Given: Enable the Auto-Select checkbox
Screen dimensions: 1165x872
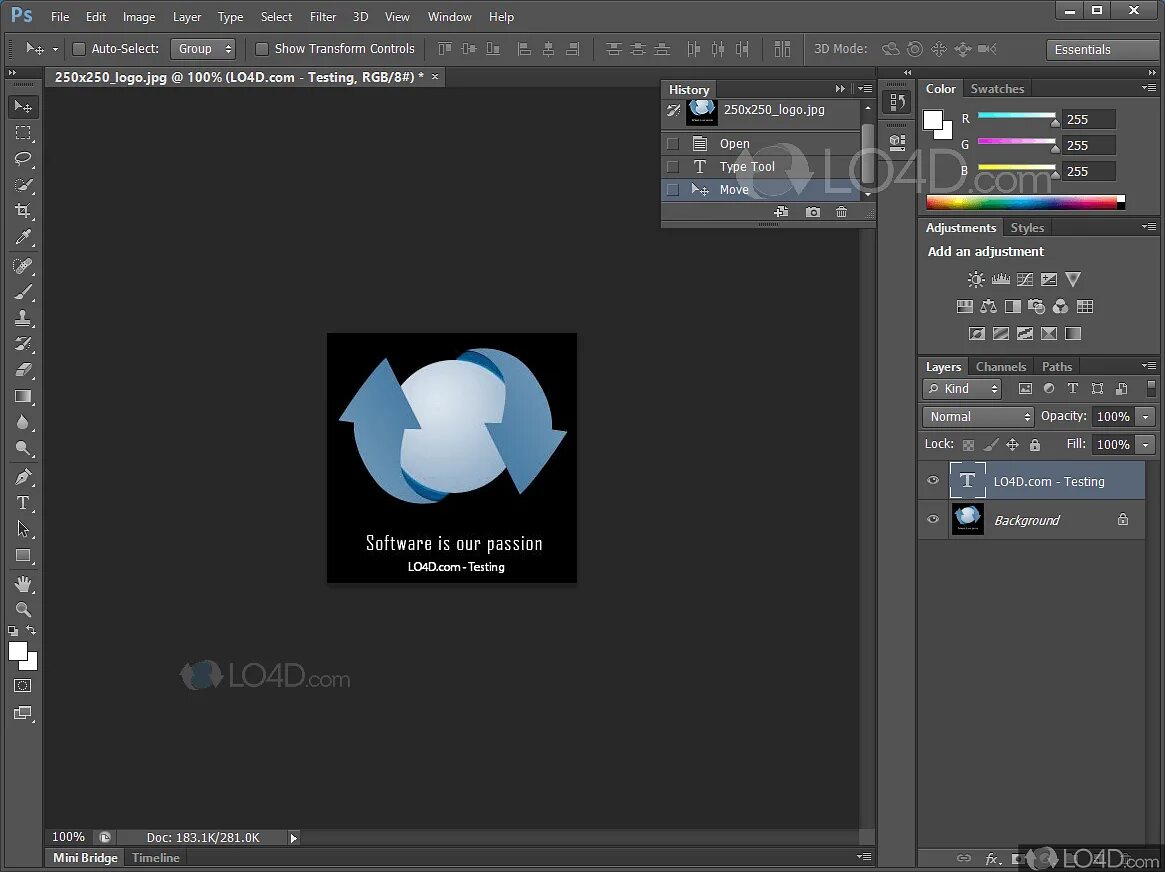Looking at the screenshot, I should click(79, 49).
